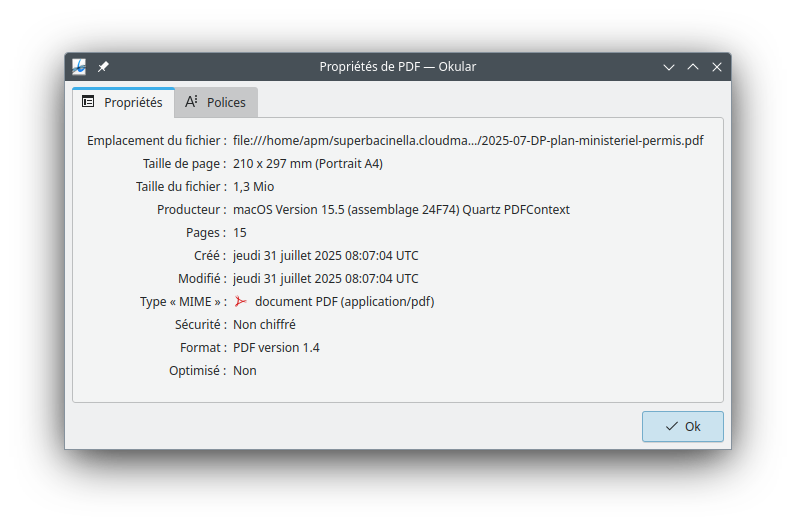Select the Propriétés tab

[123, 102]
